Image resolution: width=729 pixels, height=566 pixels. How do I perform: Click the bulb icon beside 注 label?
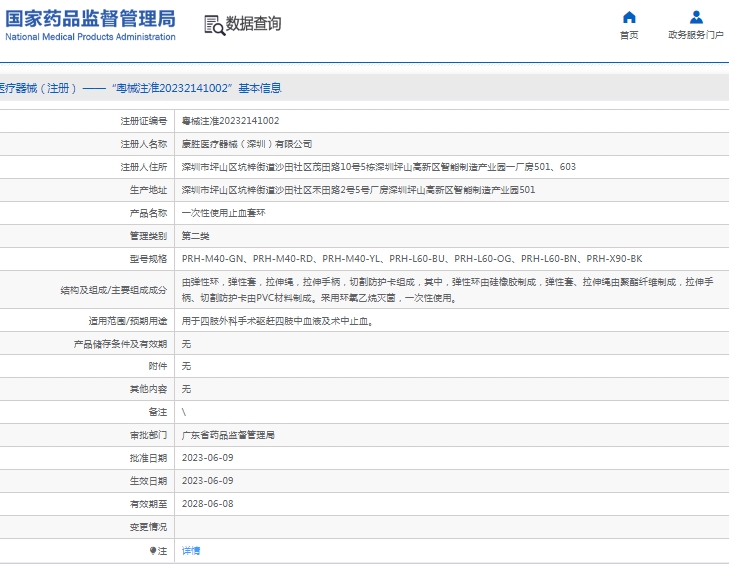click(153, 551)
